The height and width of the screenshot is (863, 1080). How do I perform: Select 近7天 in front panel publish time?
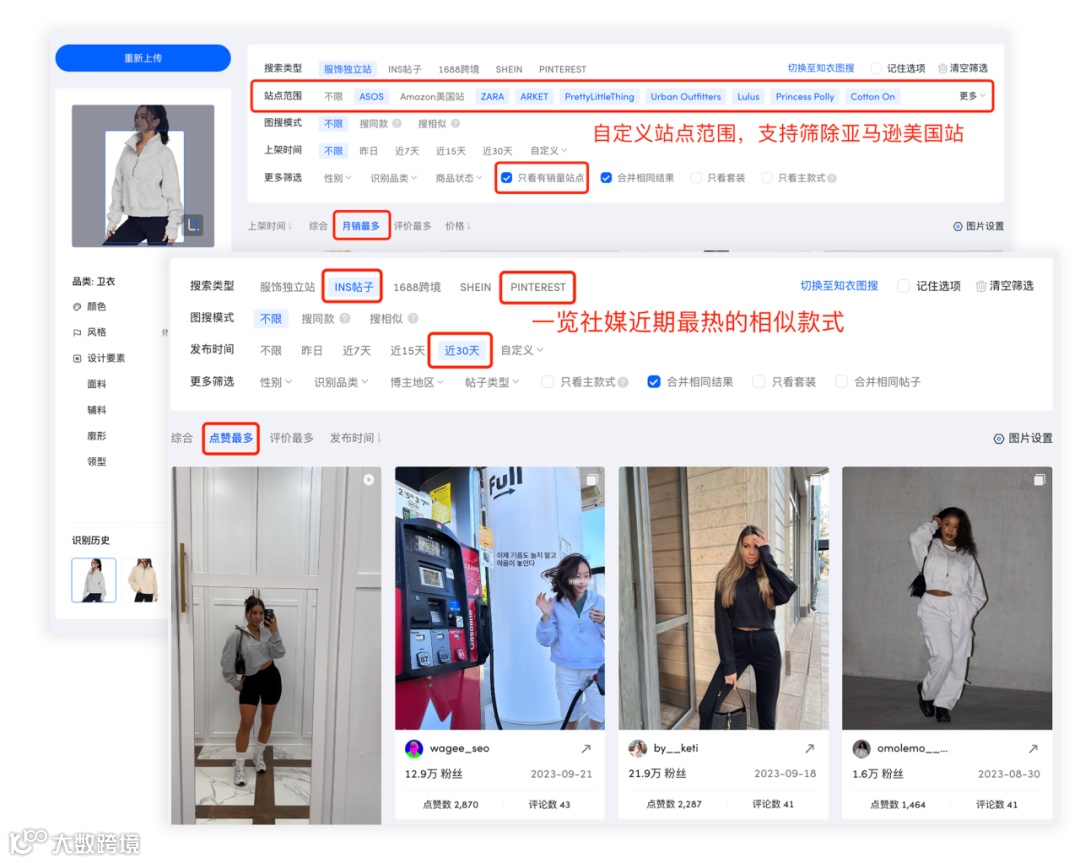point(356,350)
